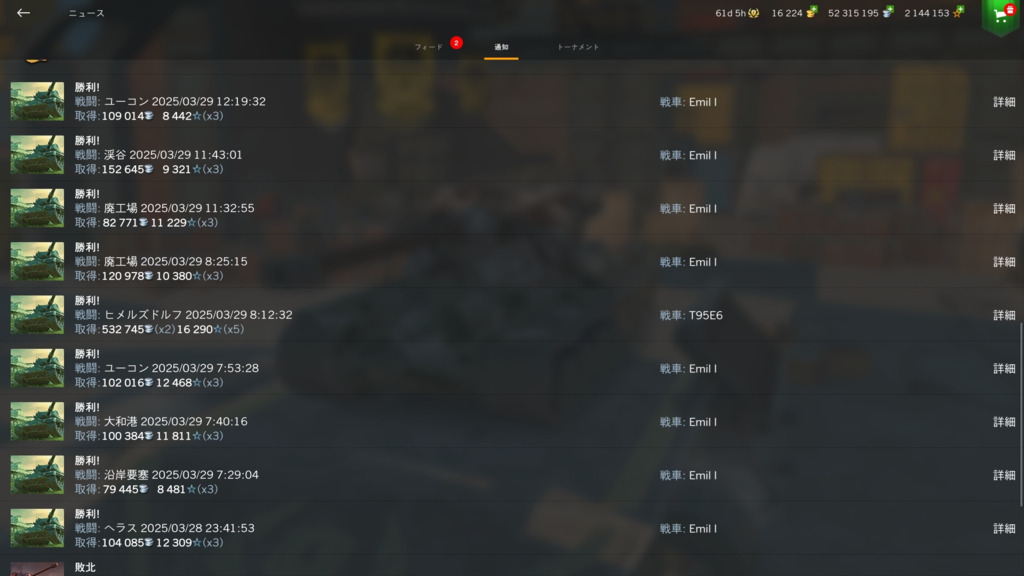Open free XP balance 2 144 153 star icon
The width and height of the screenshot is (1024, 576).
[x=958, y=12]
